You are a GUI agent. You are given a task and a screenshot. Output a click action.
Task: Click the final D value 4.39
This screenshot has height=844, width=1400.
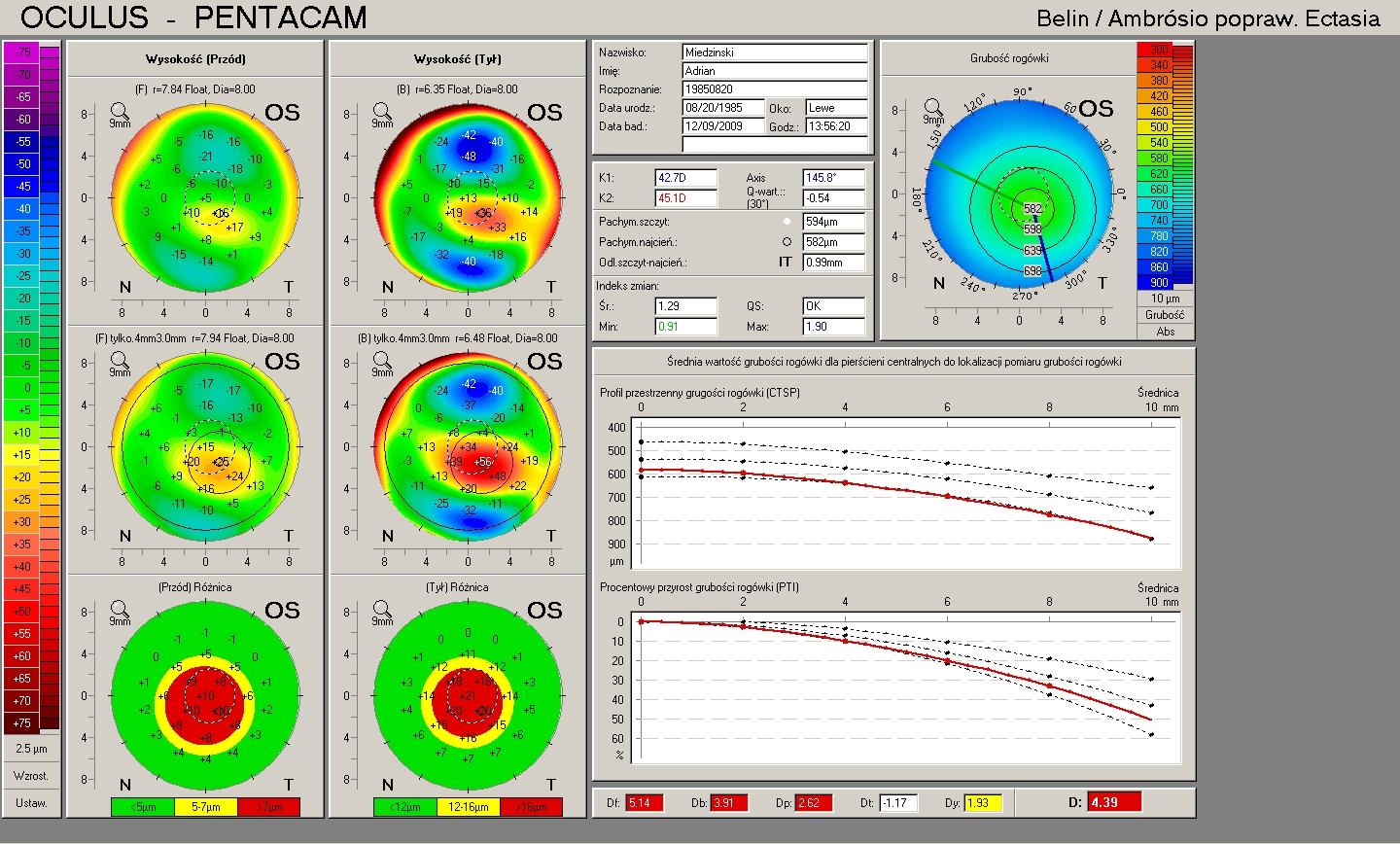point(1114,802)
